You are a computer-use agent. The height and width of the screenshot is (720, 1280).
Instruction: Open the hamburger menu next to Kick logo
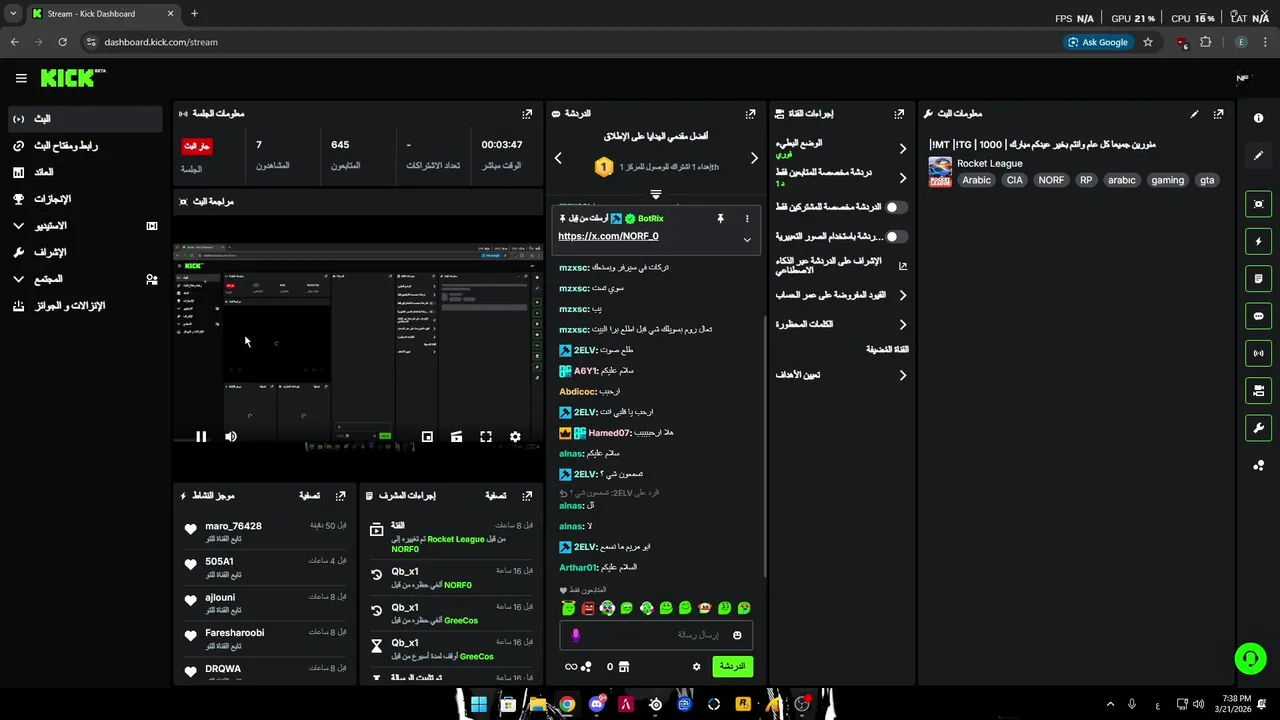21,78
